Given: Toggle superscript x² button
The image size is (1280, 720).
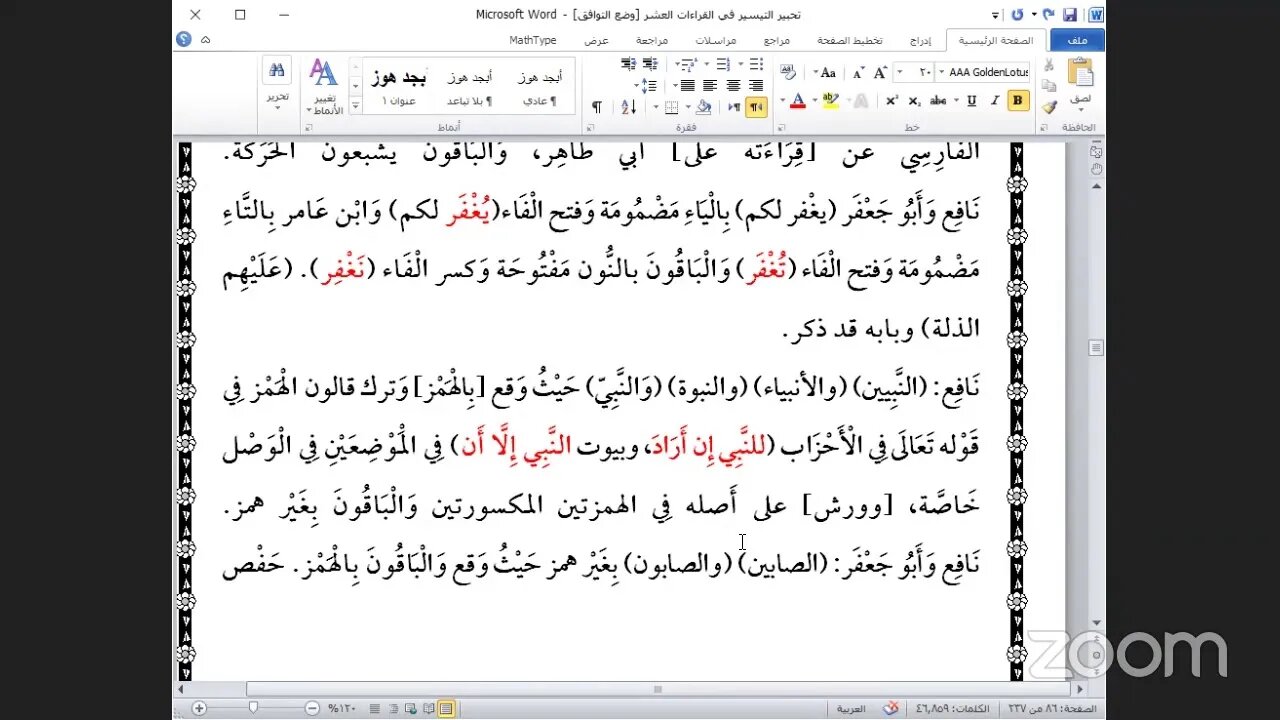Looking at the screenshot, I should pos(891,100).
